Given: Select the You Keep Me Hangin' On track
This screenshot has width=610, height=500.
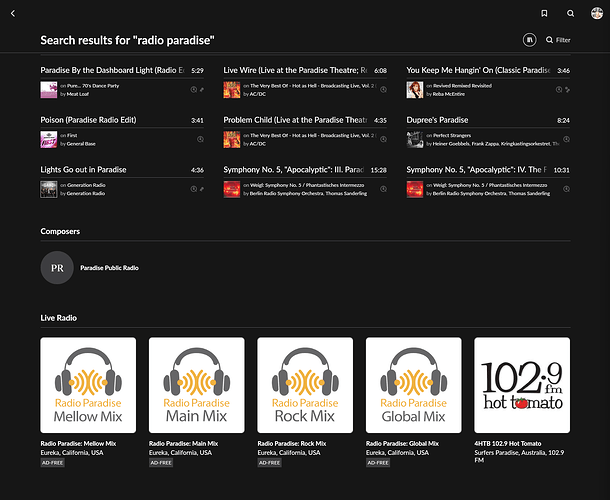Looking at the screenshot, I should click(479, 70).
